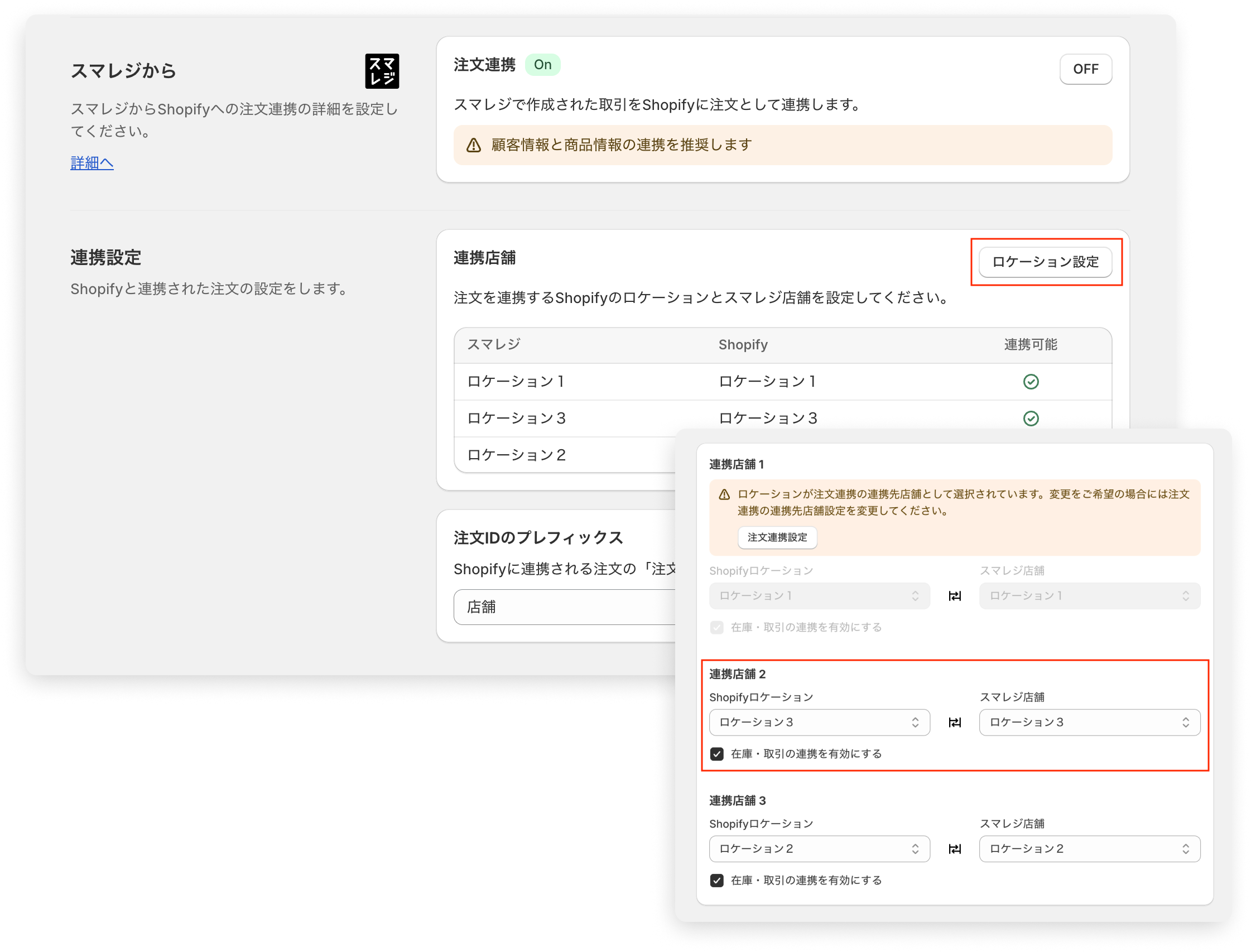Screen dimensions: 1251x952
Task: Open Shopifyロケーション dropdown in 連携店舗 1
Action: [x=819, y=596]
